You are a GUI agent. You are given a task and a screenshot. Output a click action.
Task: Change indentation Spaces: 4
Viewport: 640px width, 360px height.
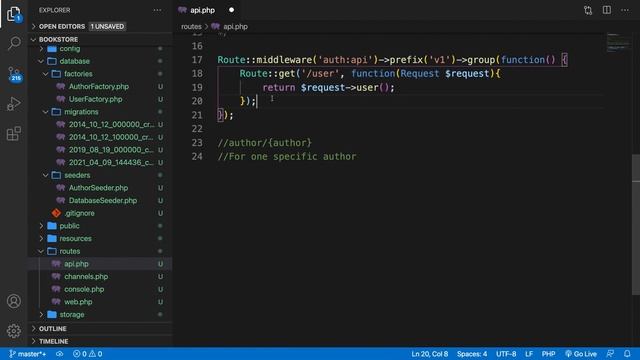click(472, 354)
